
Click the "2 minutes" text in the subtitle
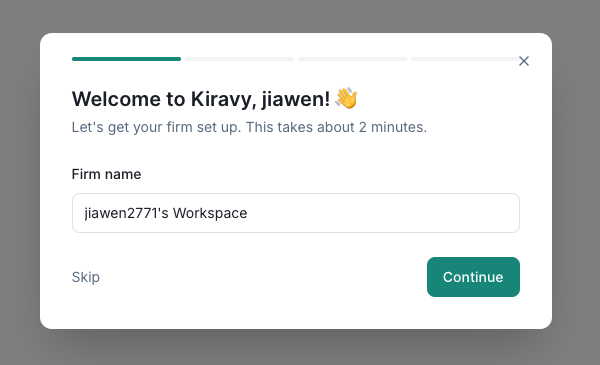coord(393,127)
